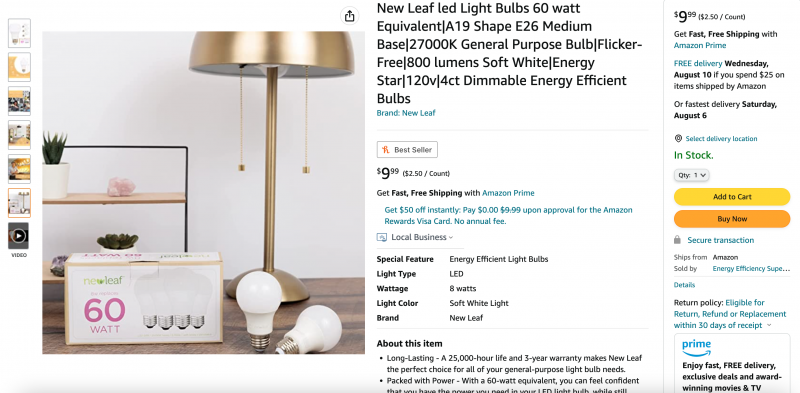
Task: Click the Local Business storefront icon
Action: tap(382, 237)
